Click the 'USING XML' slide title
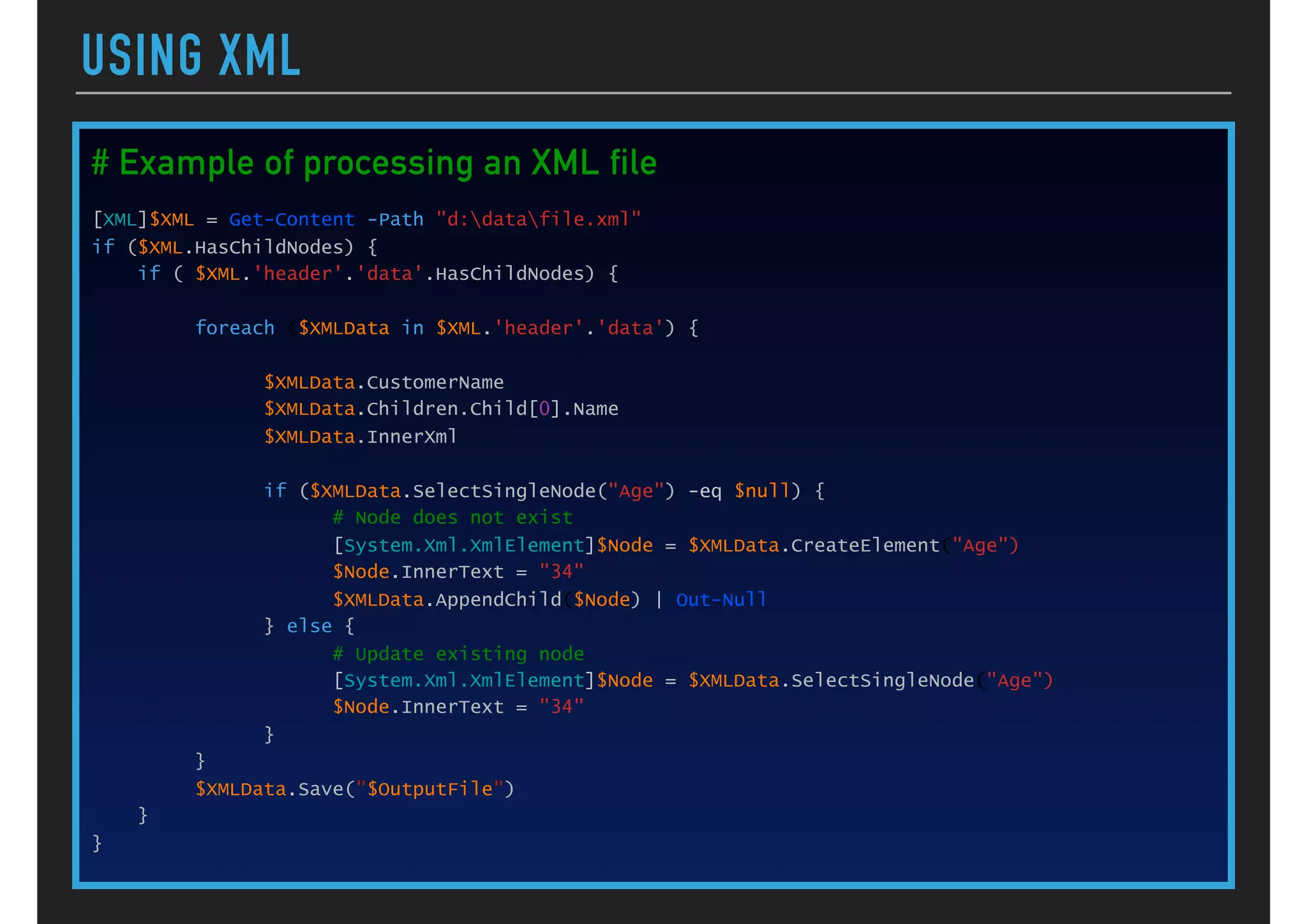Viewport: 1307px width, 924px height. click(191, 55)
